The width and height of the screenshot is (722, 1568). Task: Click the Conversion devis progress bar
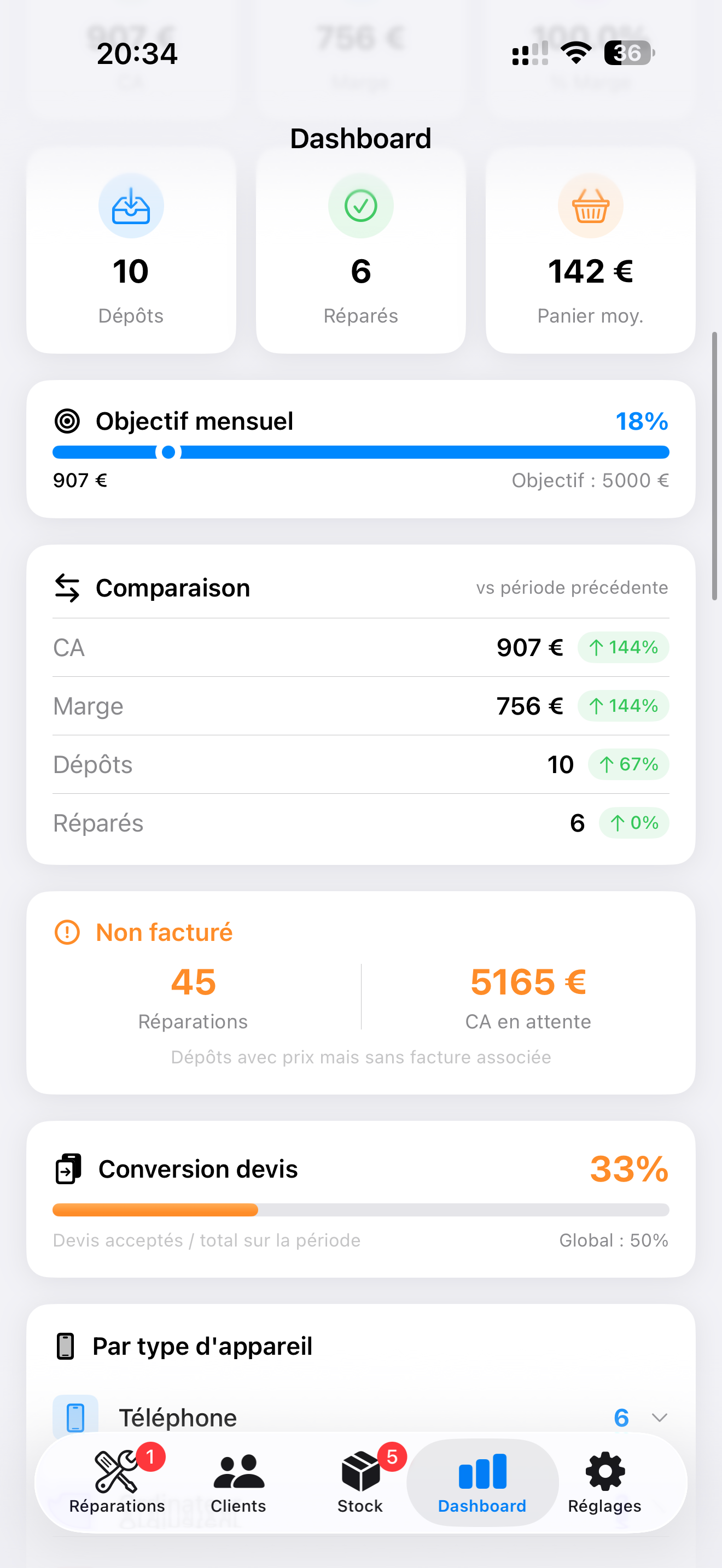361,1209
